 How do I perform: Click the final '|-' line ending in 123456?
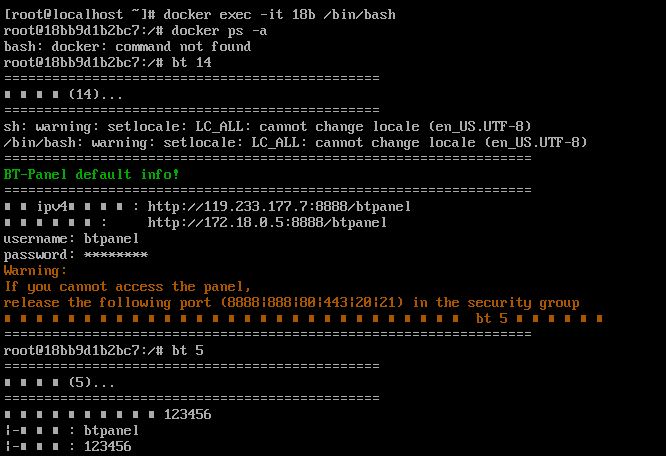point(68,447)
